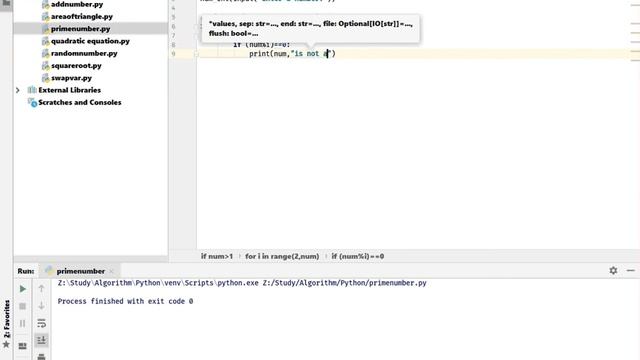Rerun primenumber with green play button
This screenshot has width=640, height=360.
22,289
